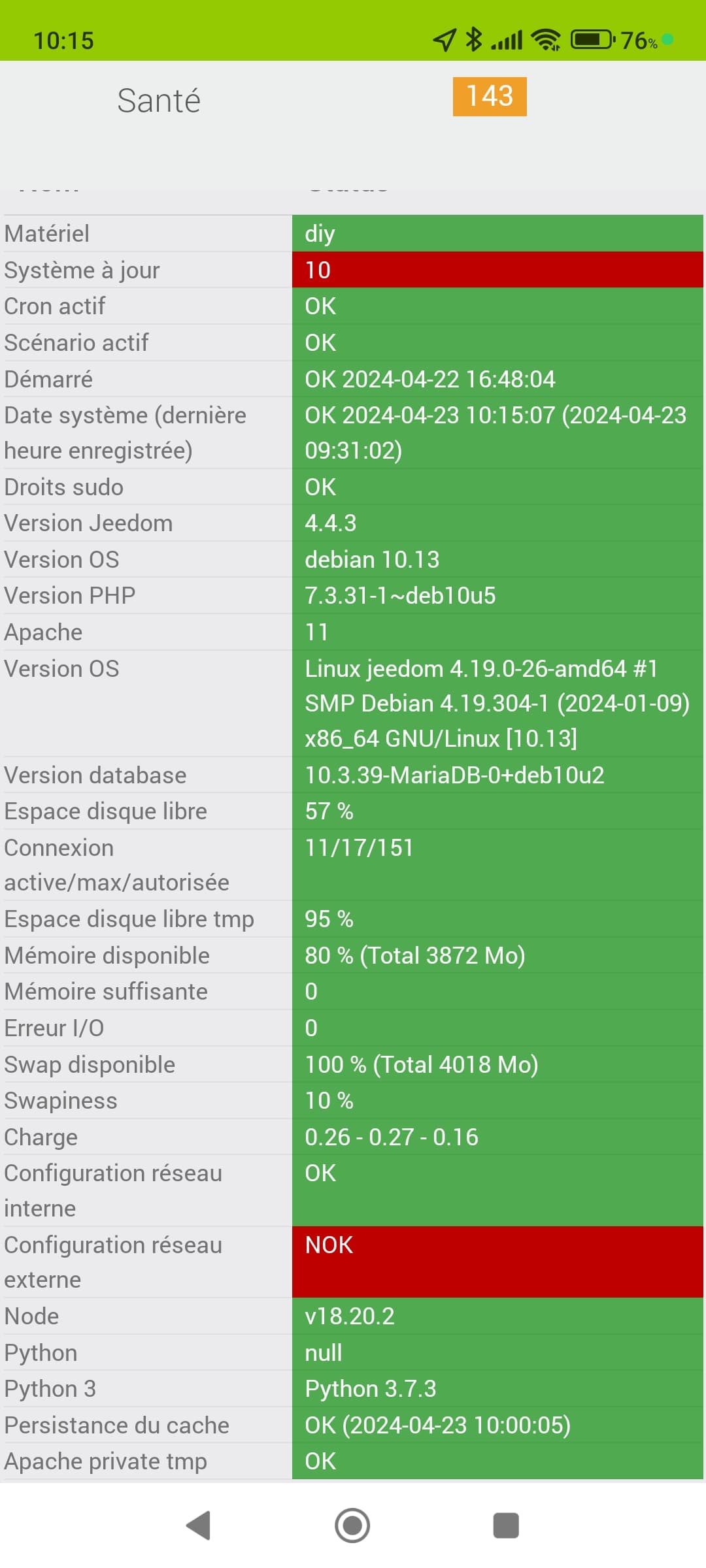
Task: Tap the Python 3.7.3 status cell
Action: click(497, 1388)
